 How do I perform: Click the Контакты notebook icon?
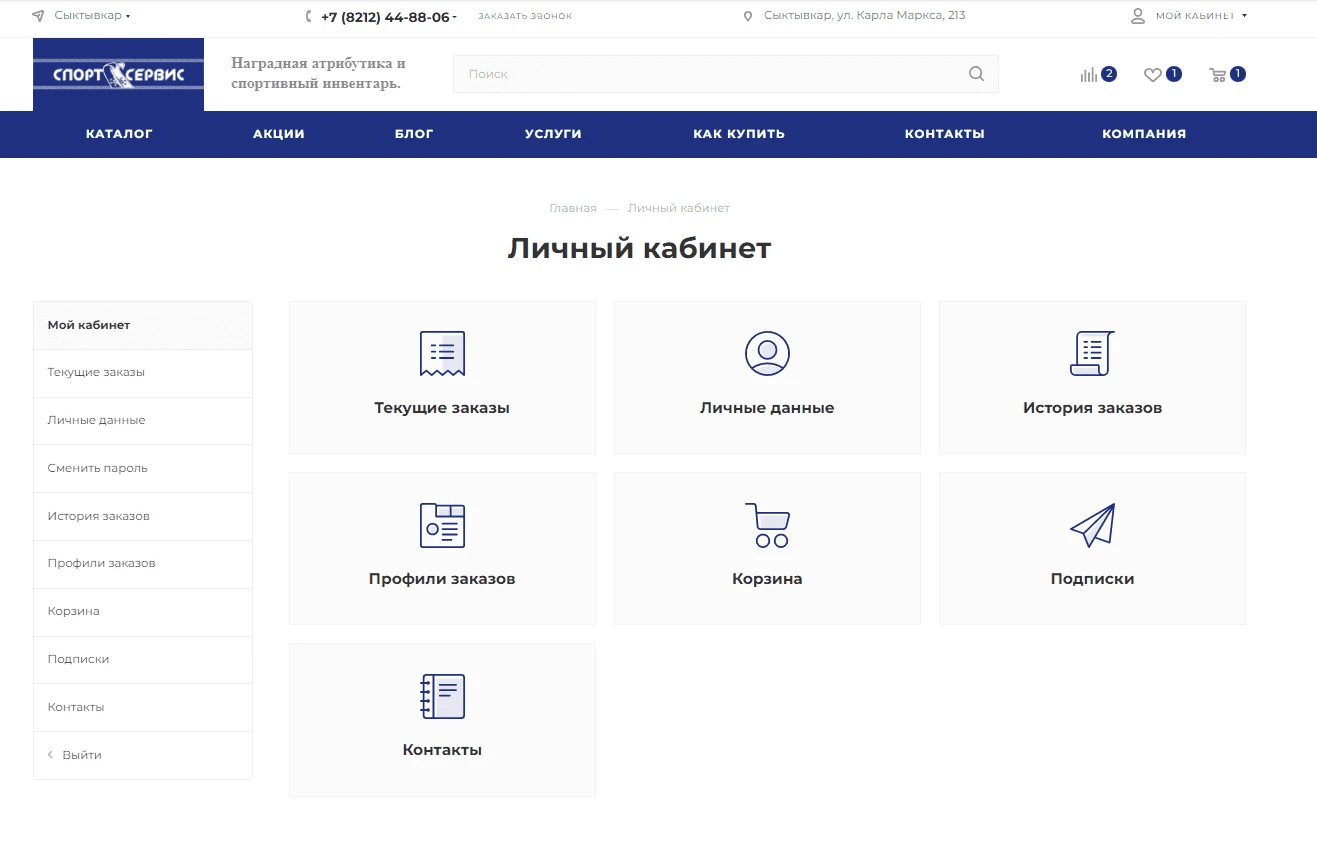click(442, 696)
